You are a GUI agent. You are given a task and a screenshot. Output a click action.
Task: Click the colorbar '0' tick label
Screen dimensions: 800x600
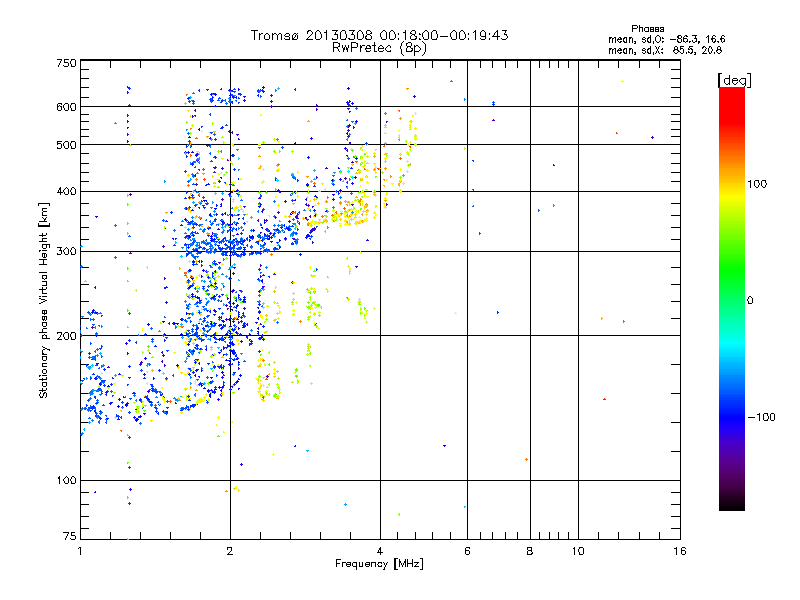tap(750, 300)
